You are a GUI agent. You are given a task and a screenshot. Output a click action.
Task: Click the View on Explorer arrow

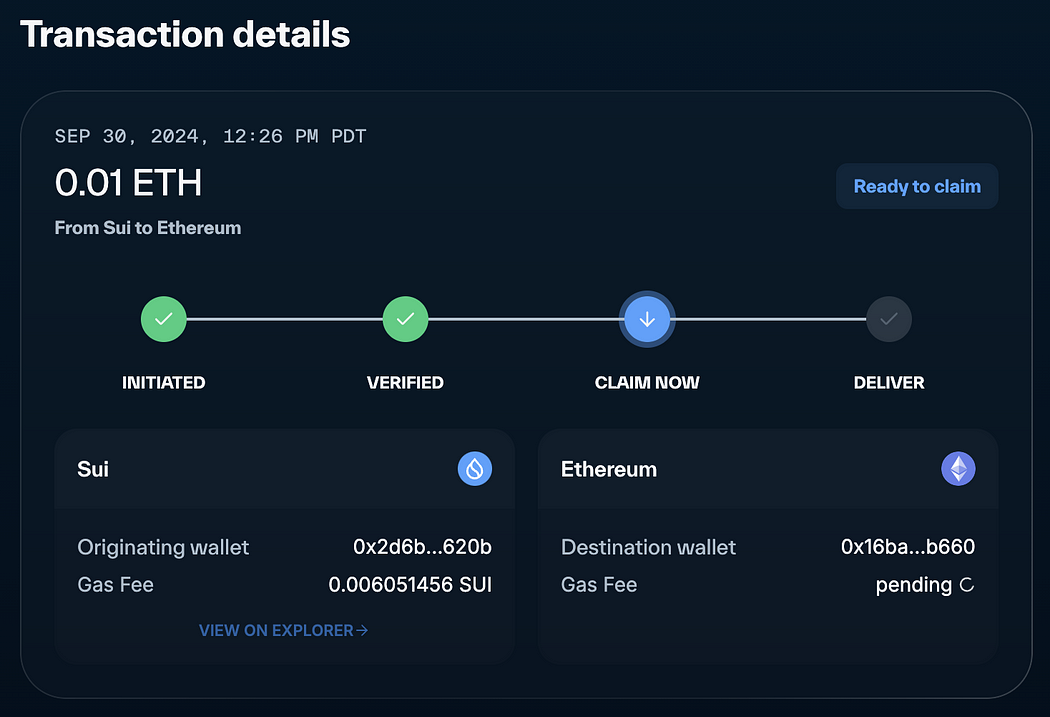(362, 631)
